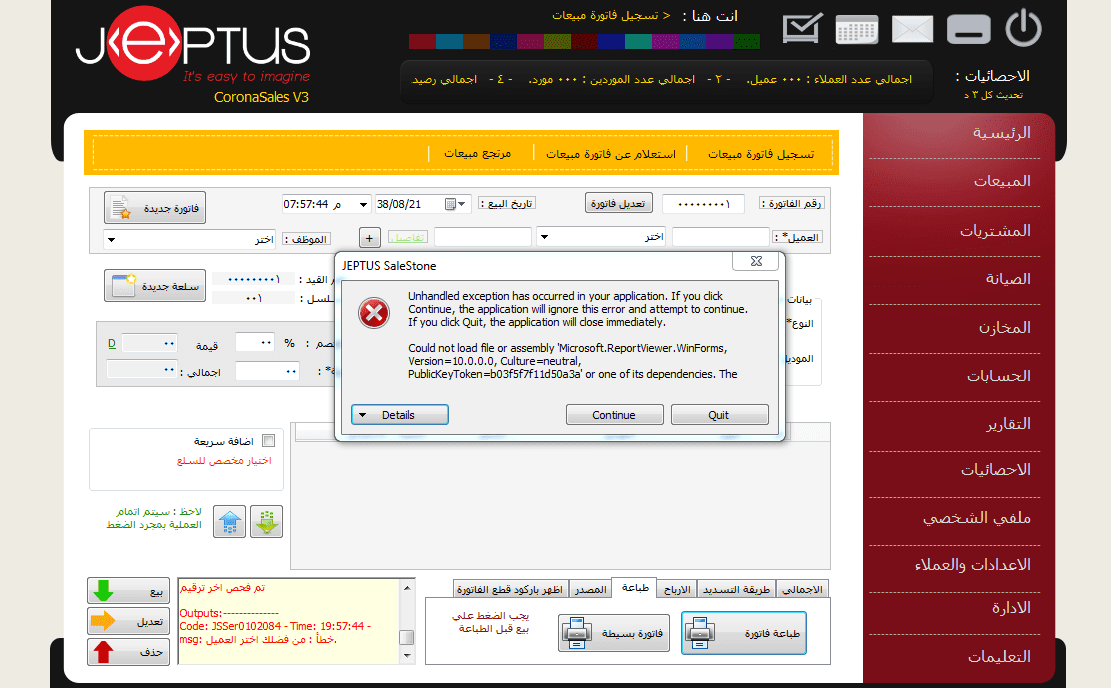This screenshot has width=1111, height=688.
Task: Click the D link beside the value field
Action: tap(112, 344)
